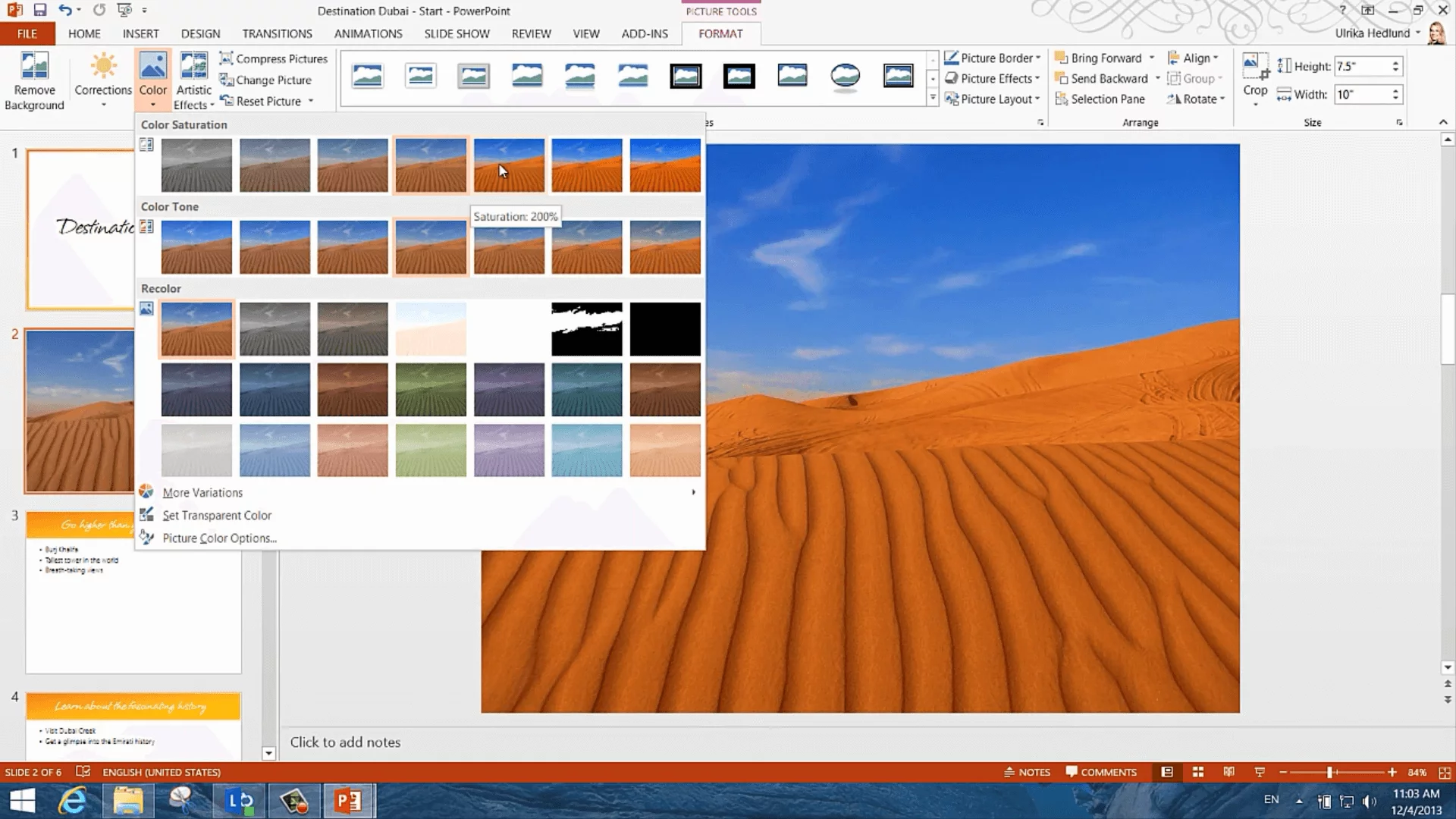1456x819 pixels.
Task: Click the Remove Background icon
Action: coord(34,67)
